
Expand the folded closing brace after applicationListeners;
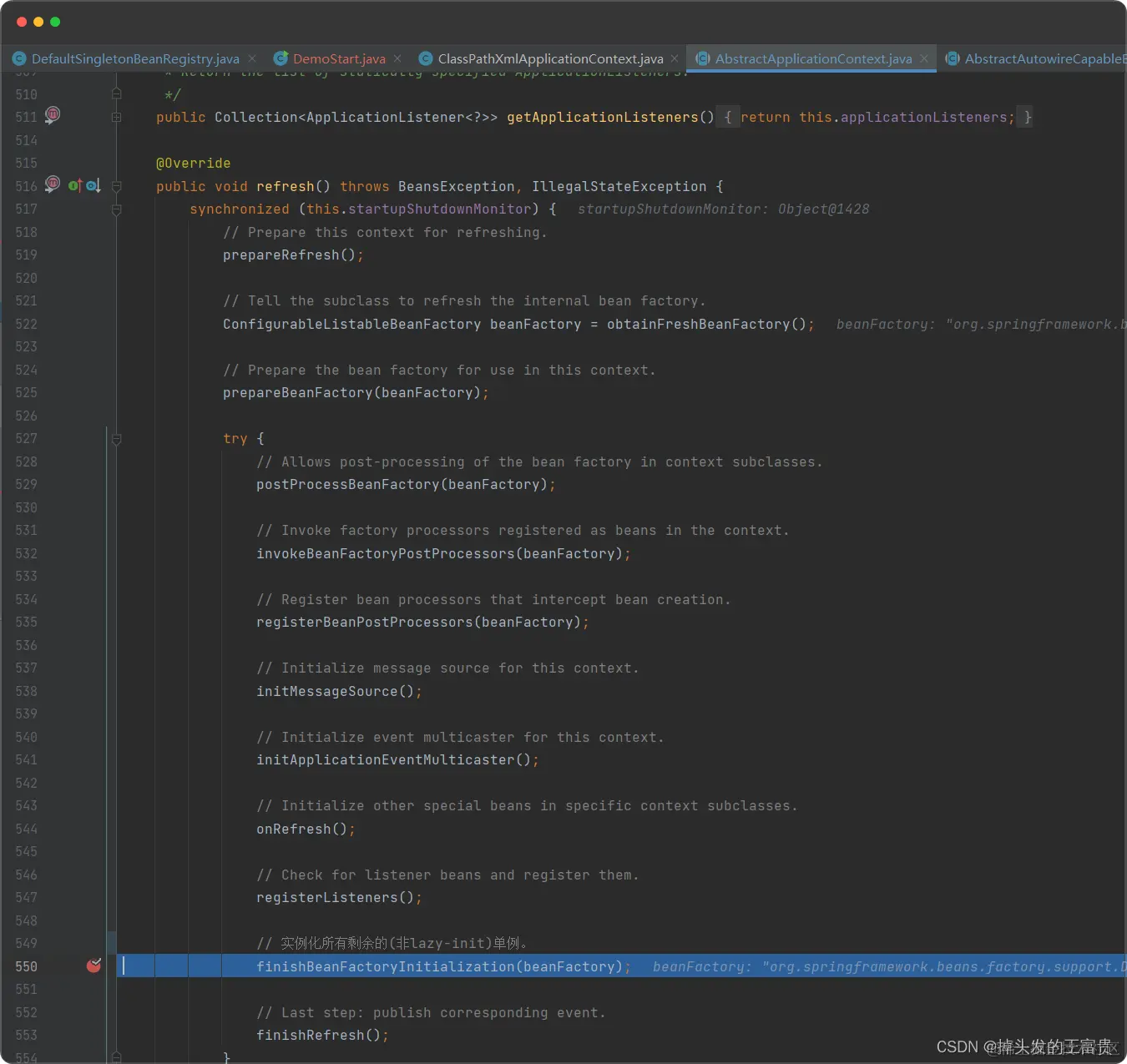point(1028,117)
